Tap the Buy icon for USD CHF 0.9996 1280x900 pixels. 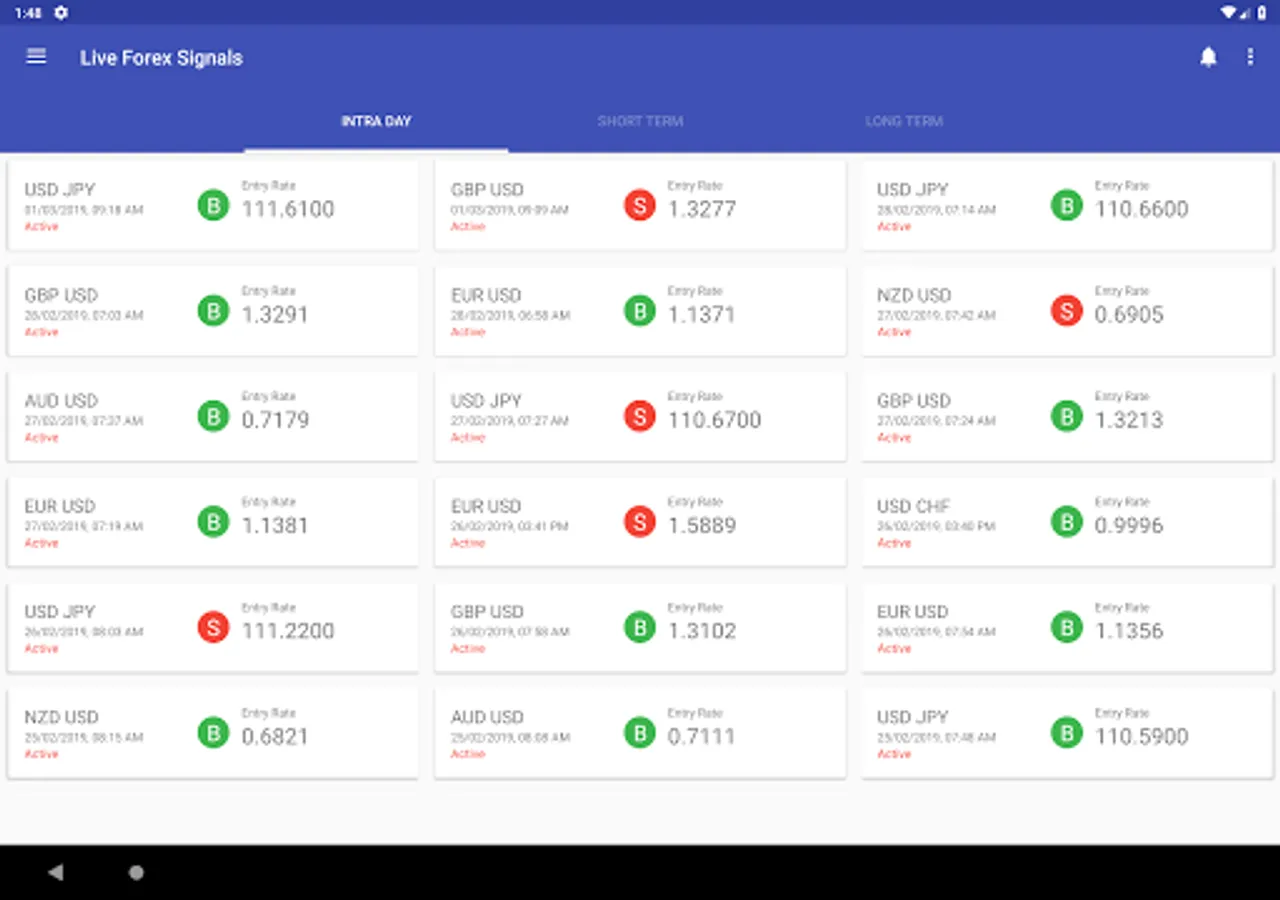point(1067,522)
